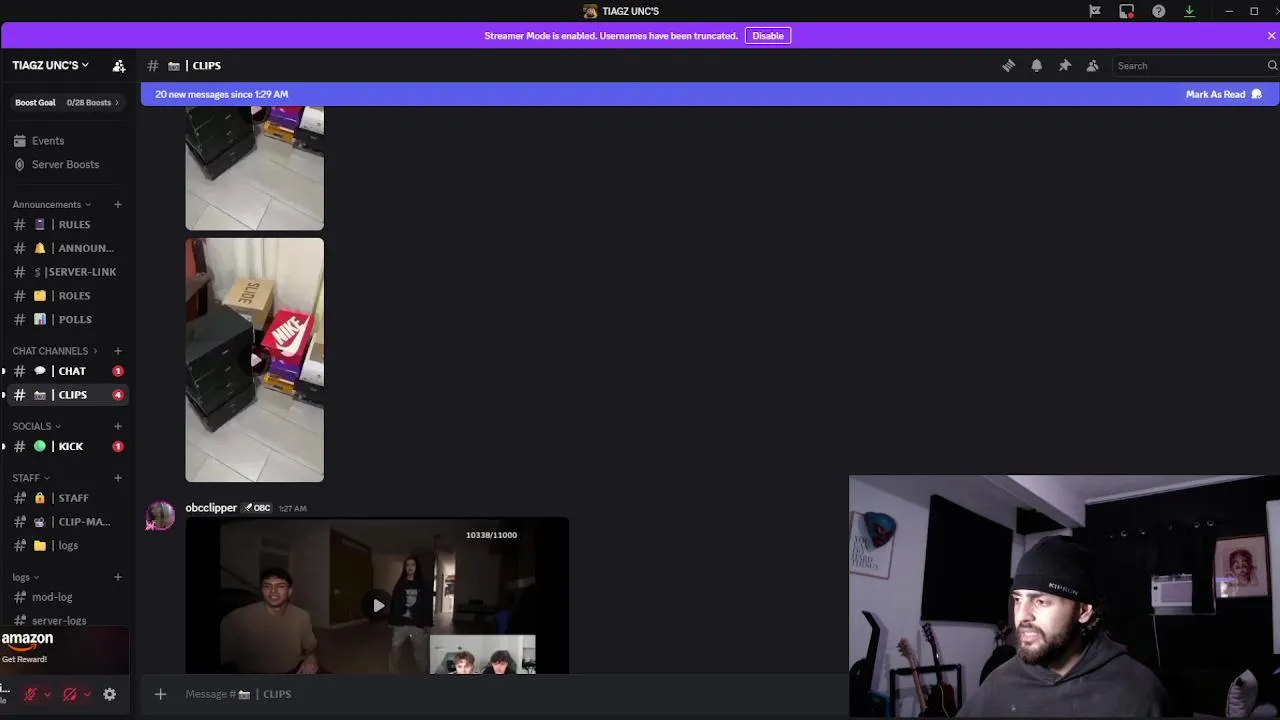Show Pinned Messages pin icon

click(1064, 66)
